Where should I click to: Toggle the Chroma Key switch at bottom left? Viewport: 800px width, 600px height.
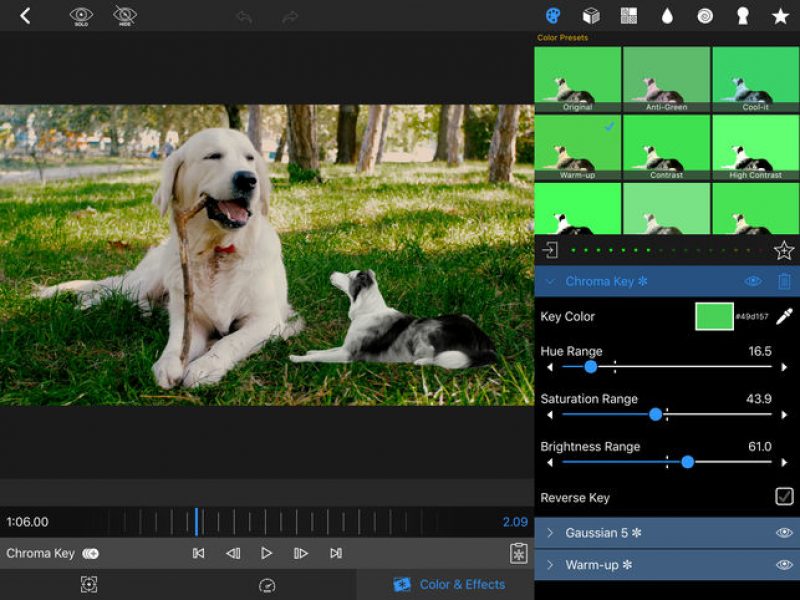(x=88, y=552)
